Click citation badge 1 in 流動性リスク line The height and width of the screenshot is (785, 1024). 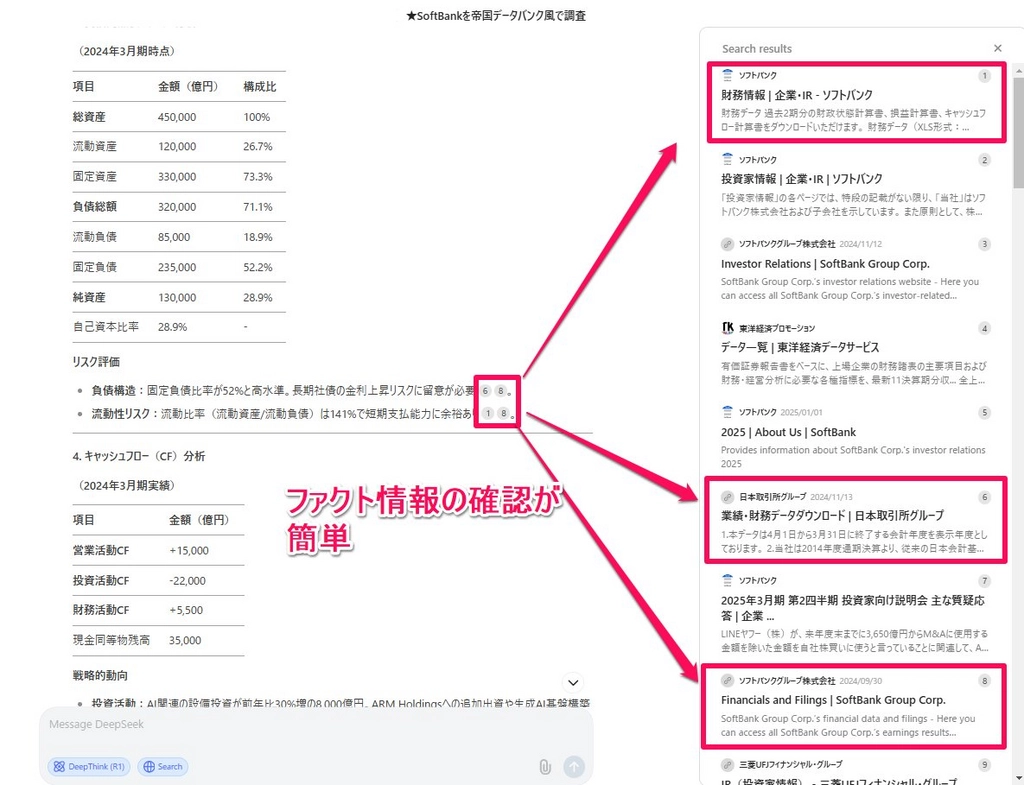coord(488,413)
